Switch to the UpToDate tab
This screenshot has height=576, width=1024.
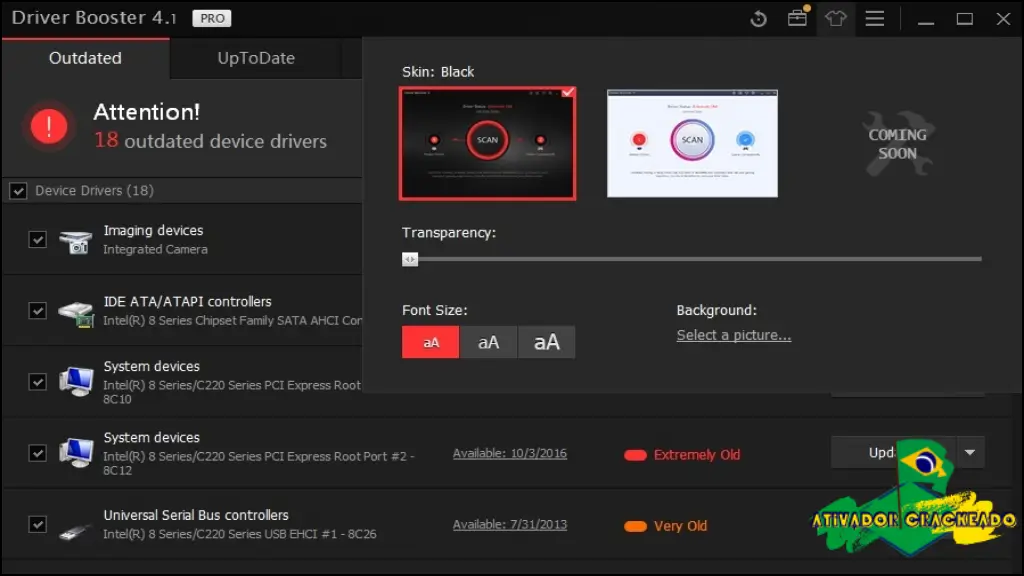point(256,58)
